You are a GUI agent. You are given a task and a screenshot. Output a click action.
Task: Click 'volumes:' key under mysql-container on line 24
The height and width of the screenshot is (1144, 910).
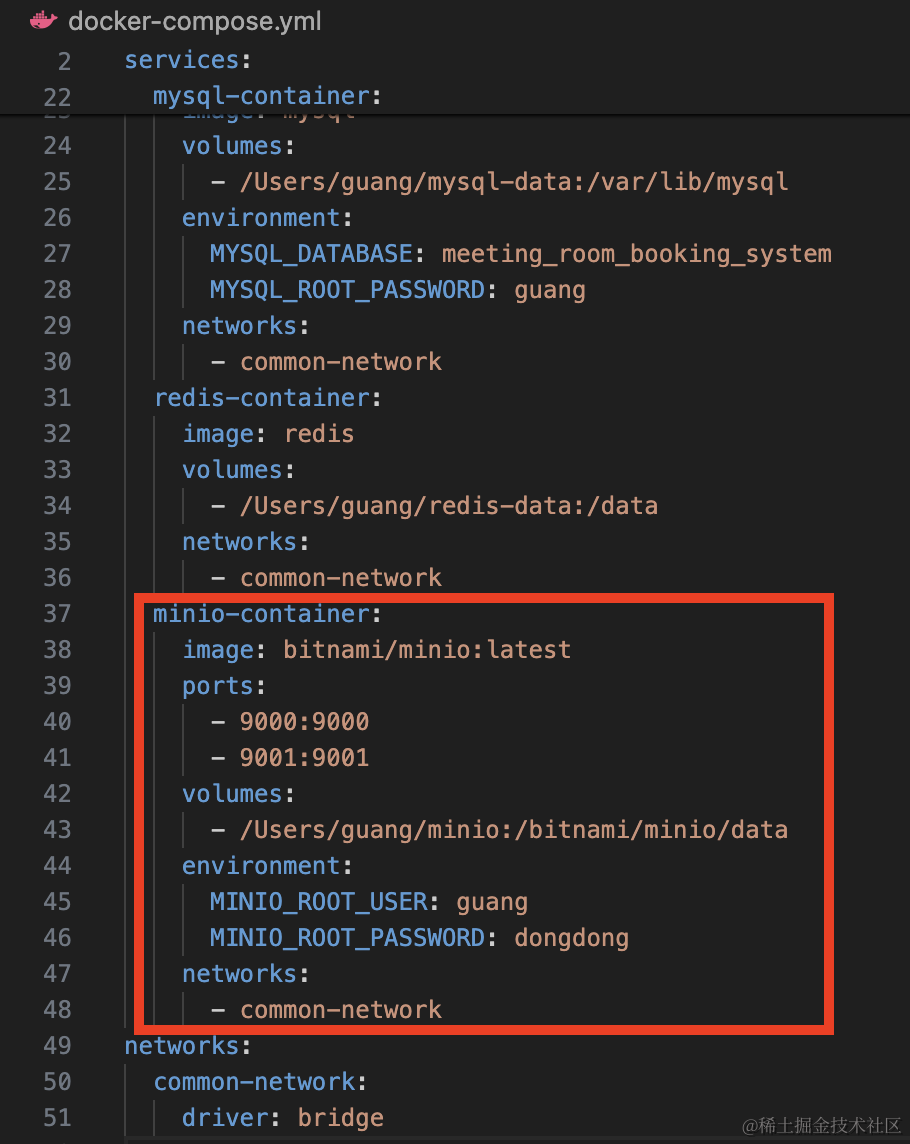click(239, 146)
